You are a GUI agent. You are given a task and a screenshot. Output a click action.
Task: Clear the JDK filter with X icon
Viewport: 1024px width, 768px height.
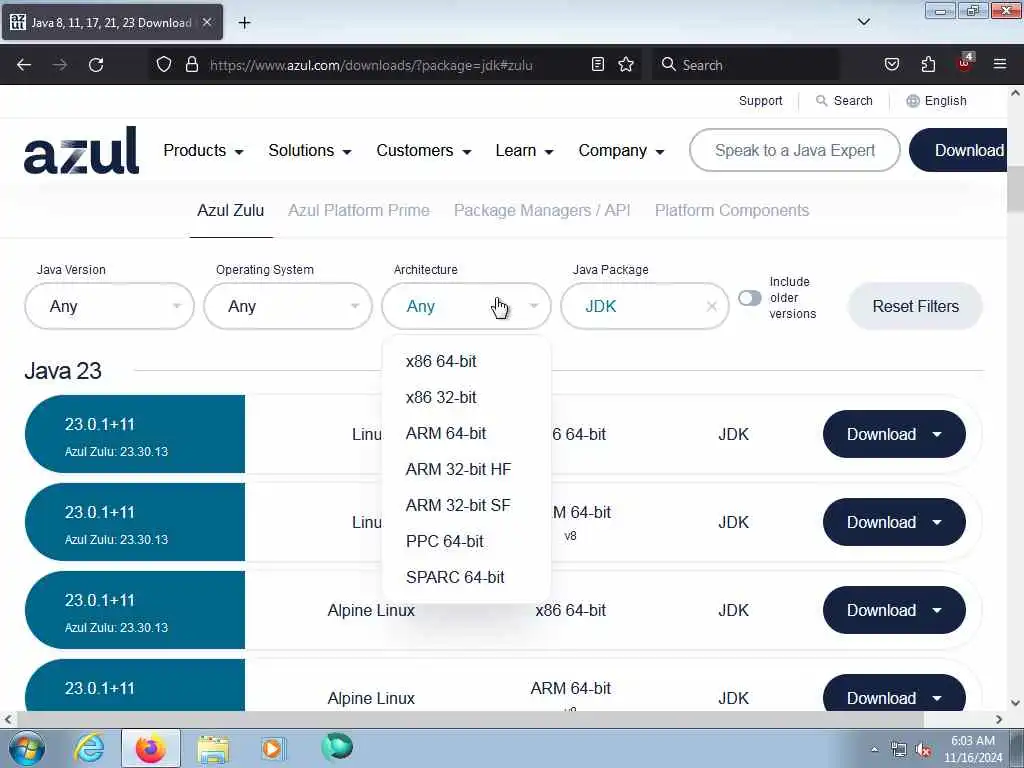click(712, 306)
